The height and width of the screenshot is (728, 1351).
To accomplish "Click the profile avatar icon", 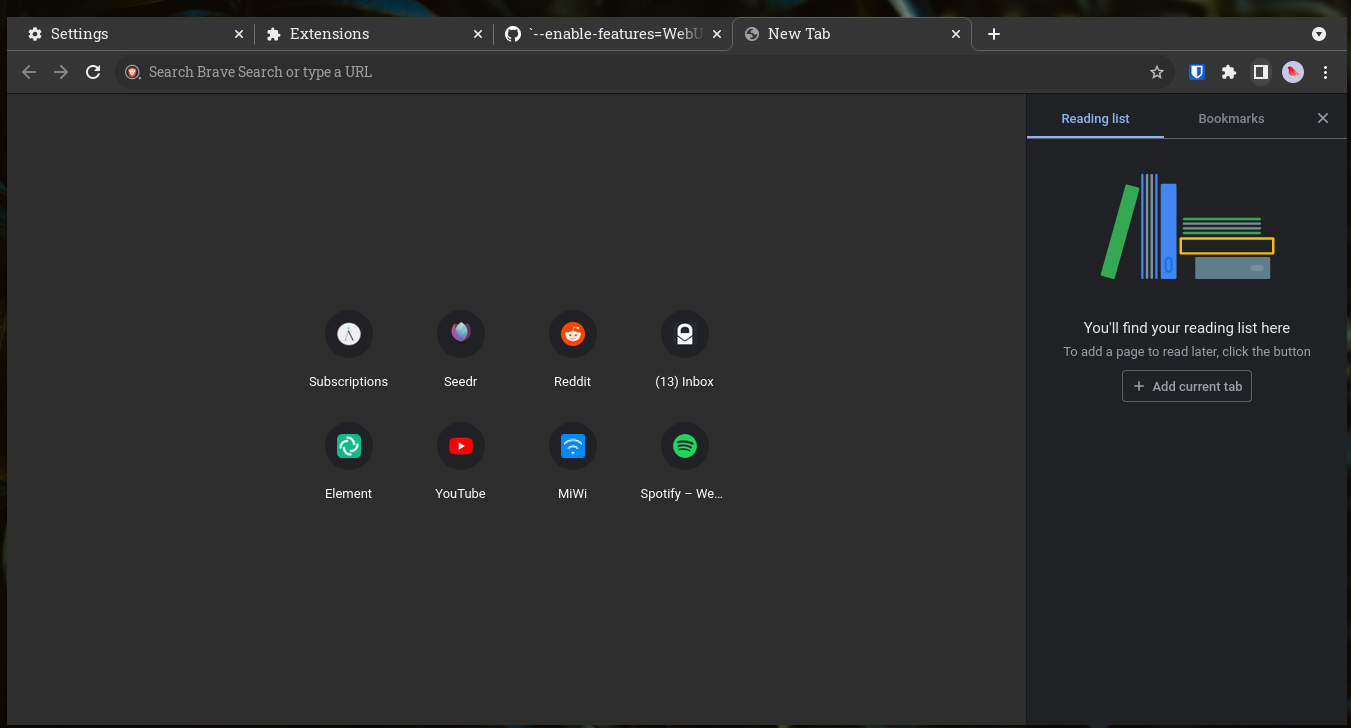I will tap(1292, 72).
